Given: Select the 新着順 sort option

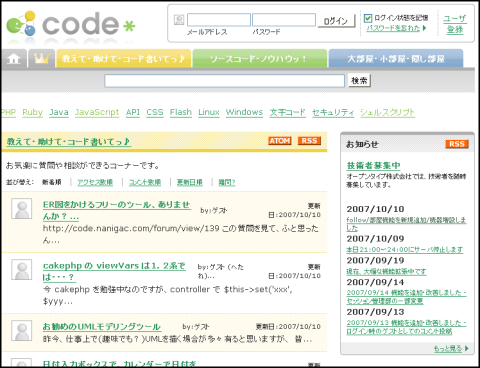Looking at the screenshot, I should 51,182.
